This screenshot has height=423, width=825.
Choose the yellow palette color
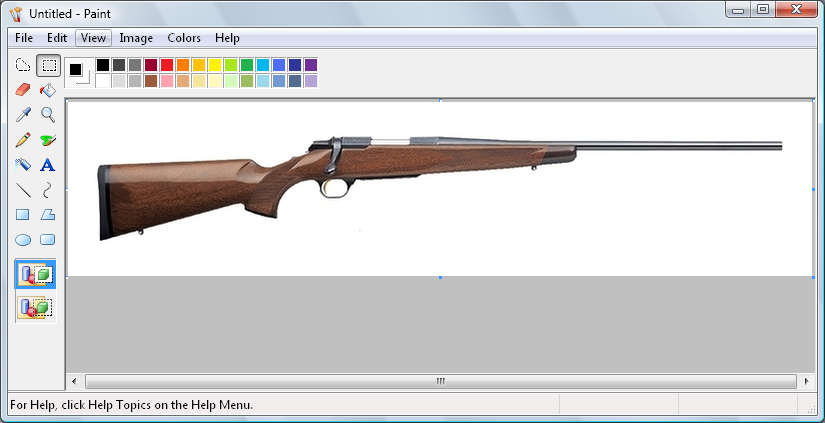[215, 65]
